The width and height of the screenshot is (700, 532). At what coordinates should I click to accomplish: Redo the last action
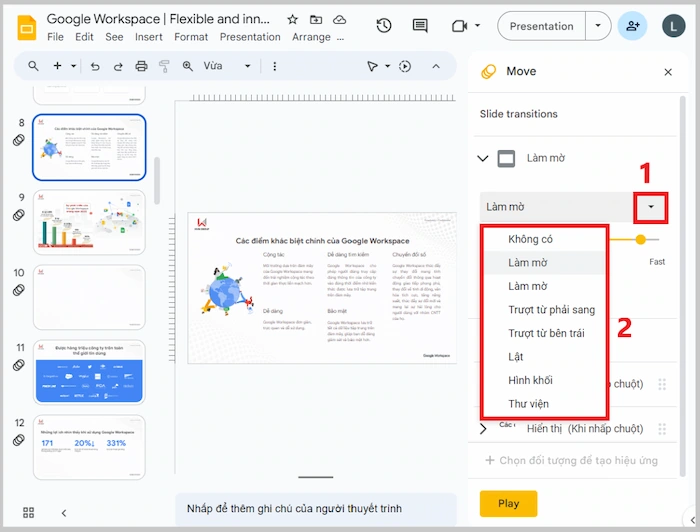(118, 66)
